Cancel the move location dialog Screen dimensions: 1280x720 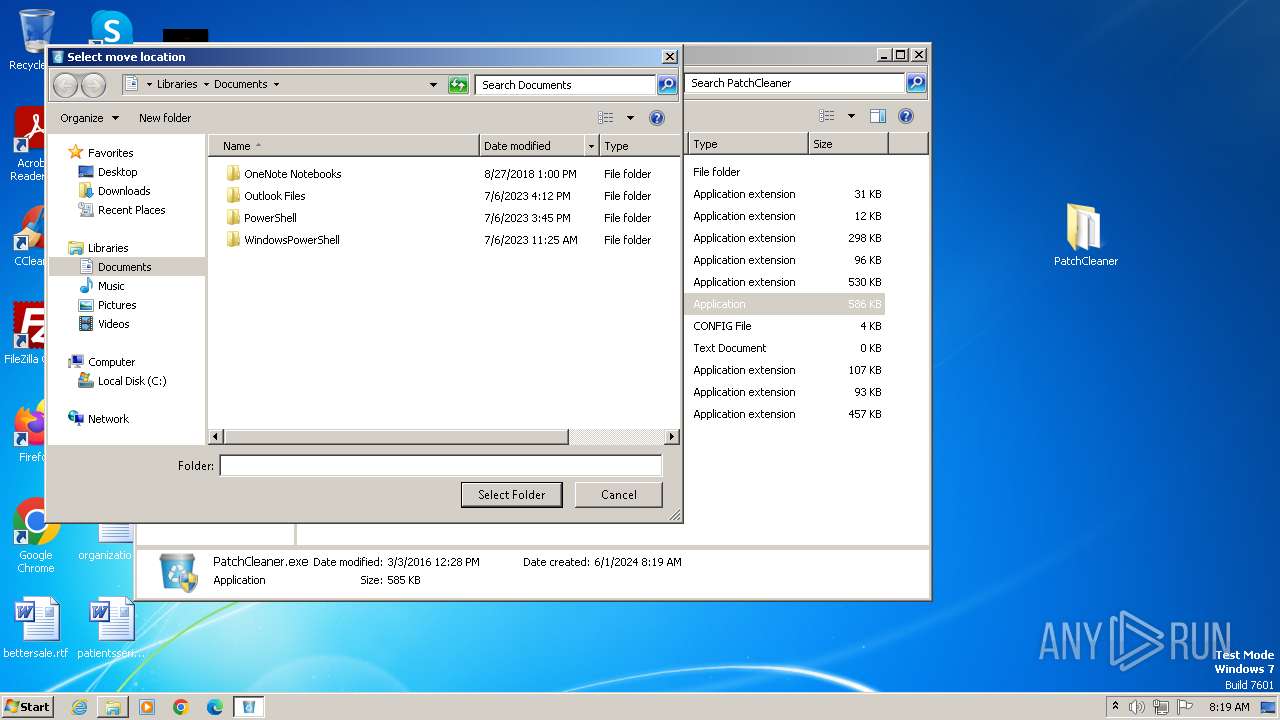[x=619, y=495]
